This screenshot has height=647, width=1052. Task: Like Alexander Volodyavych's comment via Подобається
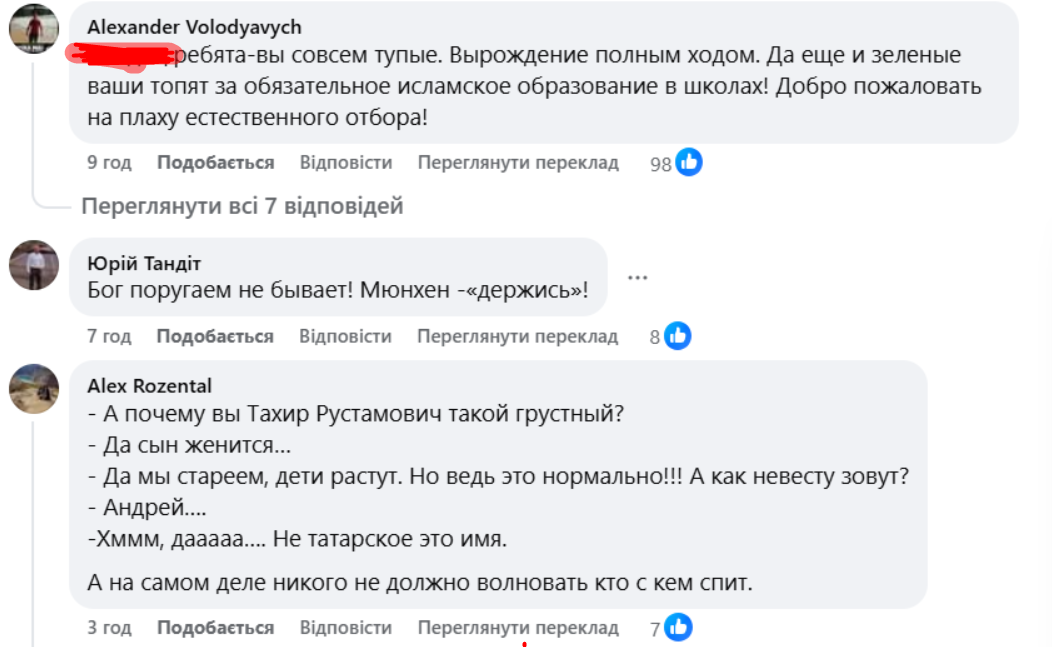click(x=215, y=163)
